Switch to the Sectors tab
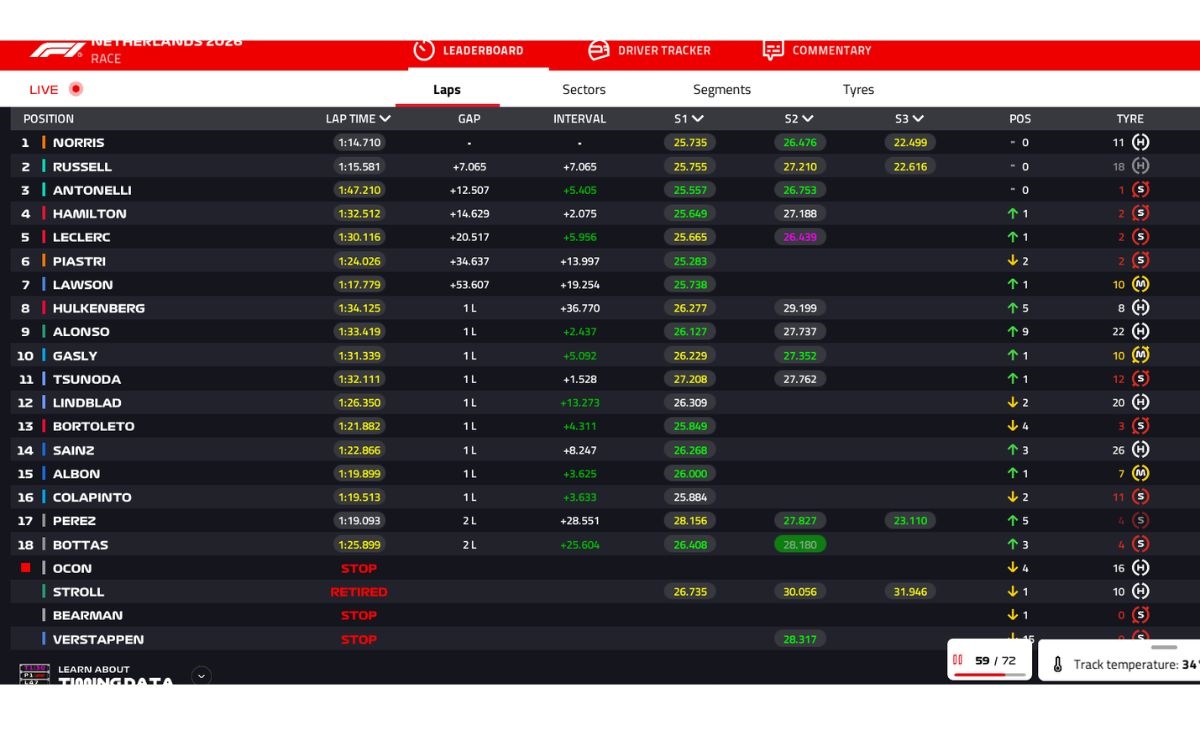The width and height of the screenshot is (1200, 729). (x=584, y=89)
